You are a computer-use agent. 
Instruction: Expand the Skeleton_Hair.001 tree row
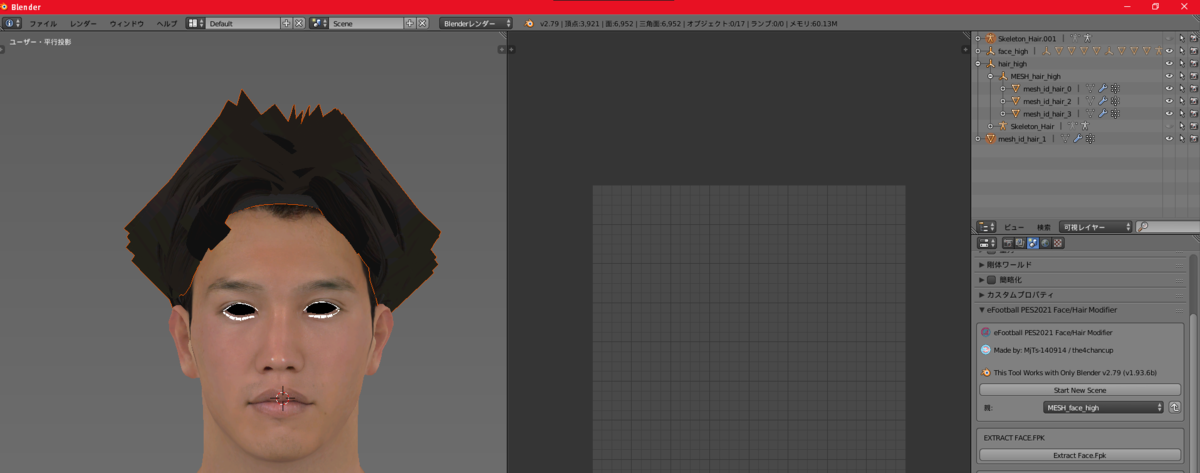978,38
